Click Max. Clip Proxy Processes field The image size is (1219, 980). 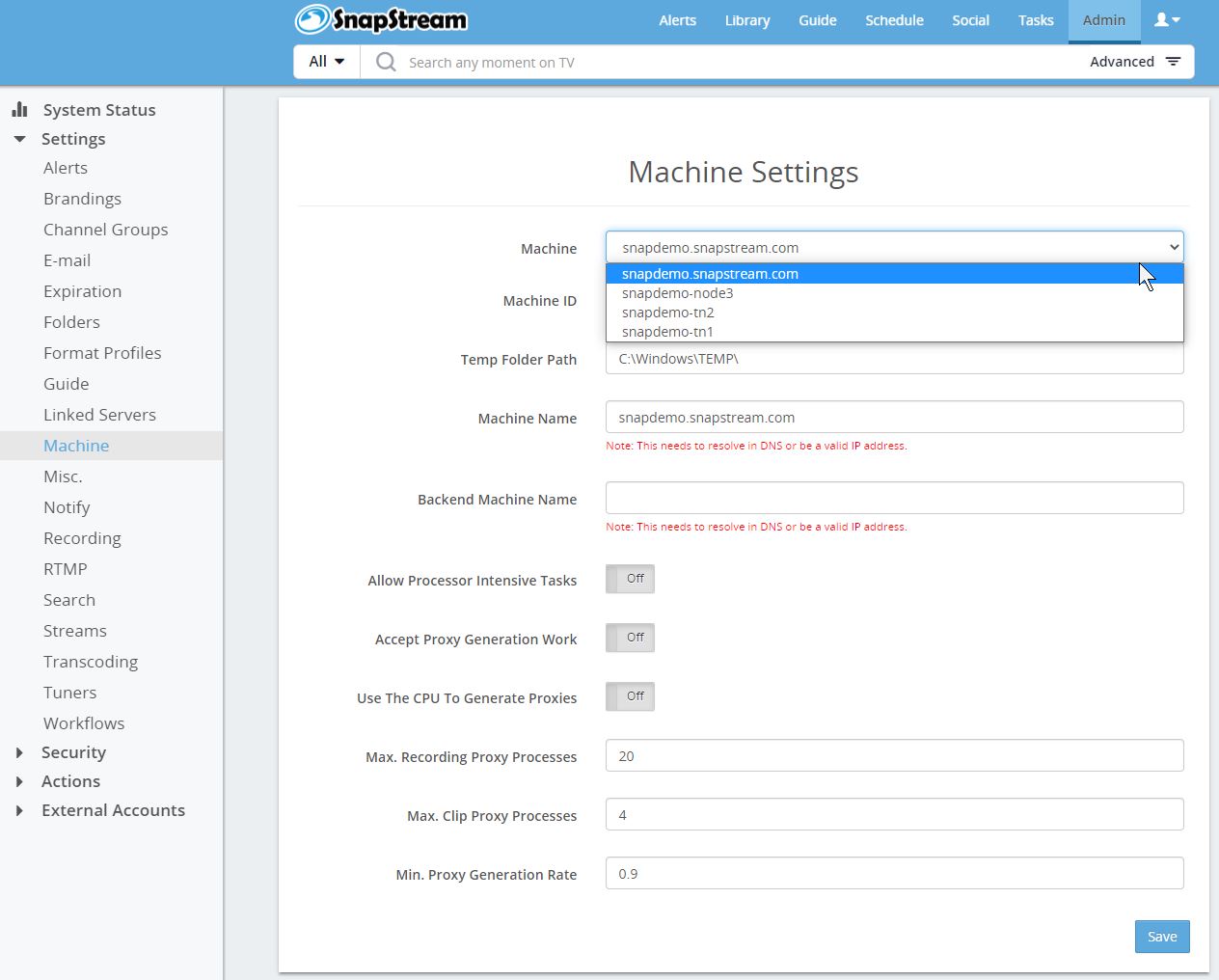coord(894,814)
